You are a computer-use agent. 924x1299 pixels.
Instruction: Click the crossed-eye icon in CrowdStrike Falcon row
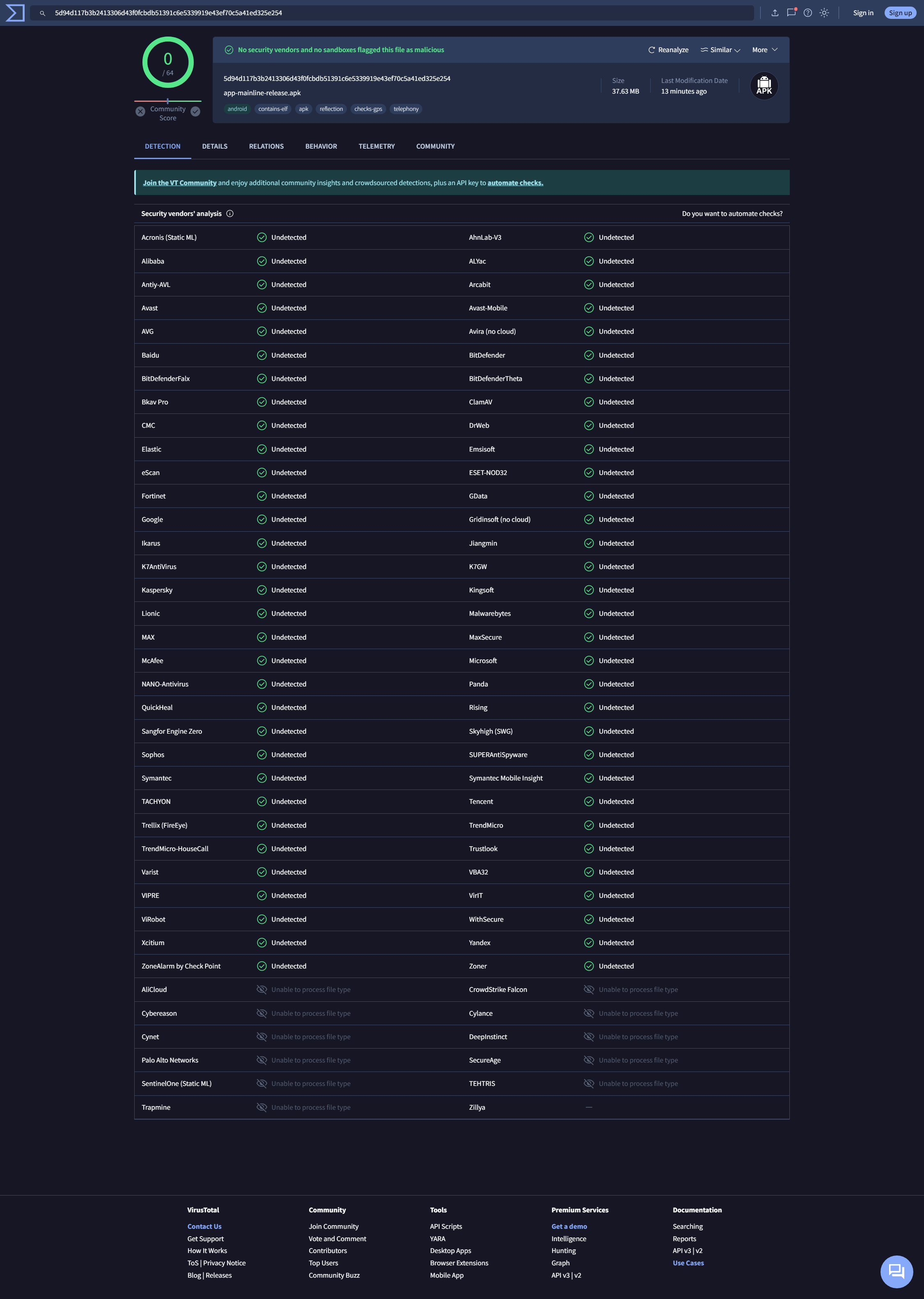coord(589,989)
